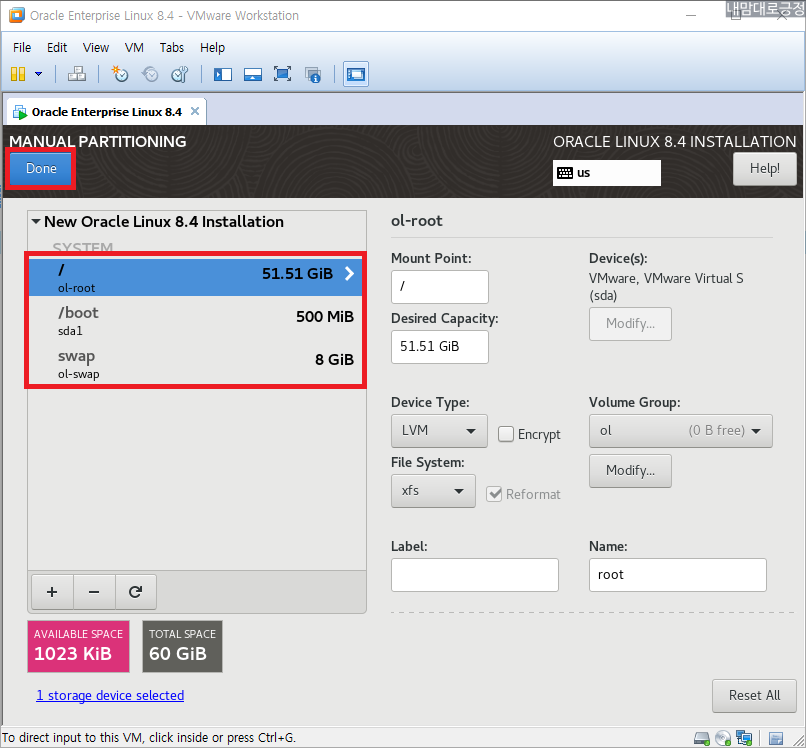The height and width of the screenshot is (748, 806).
Task: Select the Oracle Enterprise Linux 8.4 tab
Action: click(x=106, y=112)
